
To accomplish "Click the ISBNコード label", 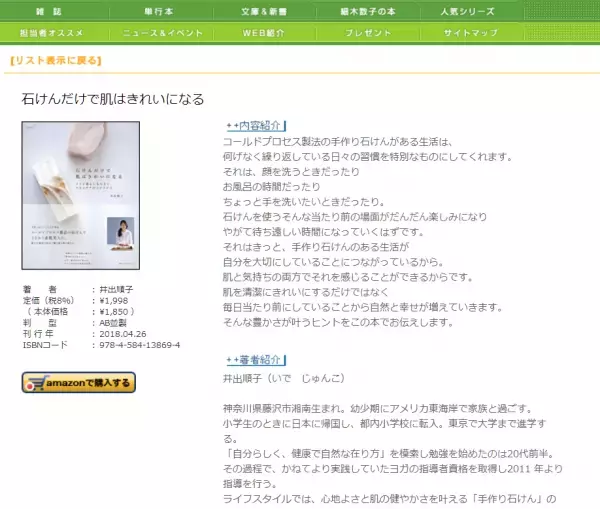I will coord(45,345).
